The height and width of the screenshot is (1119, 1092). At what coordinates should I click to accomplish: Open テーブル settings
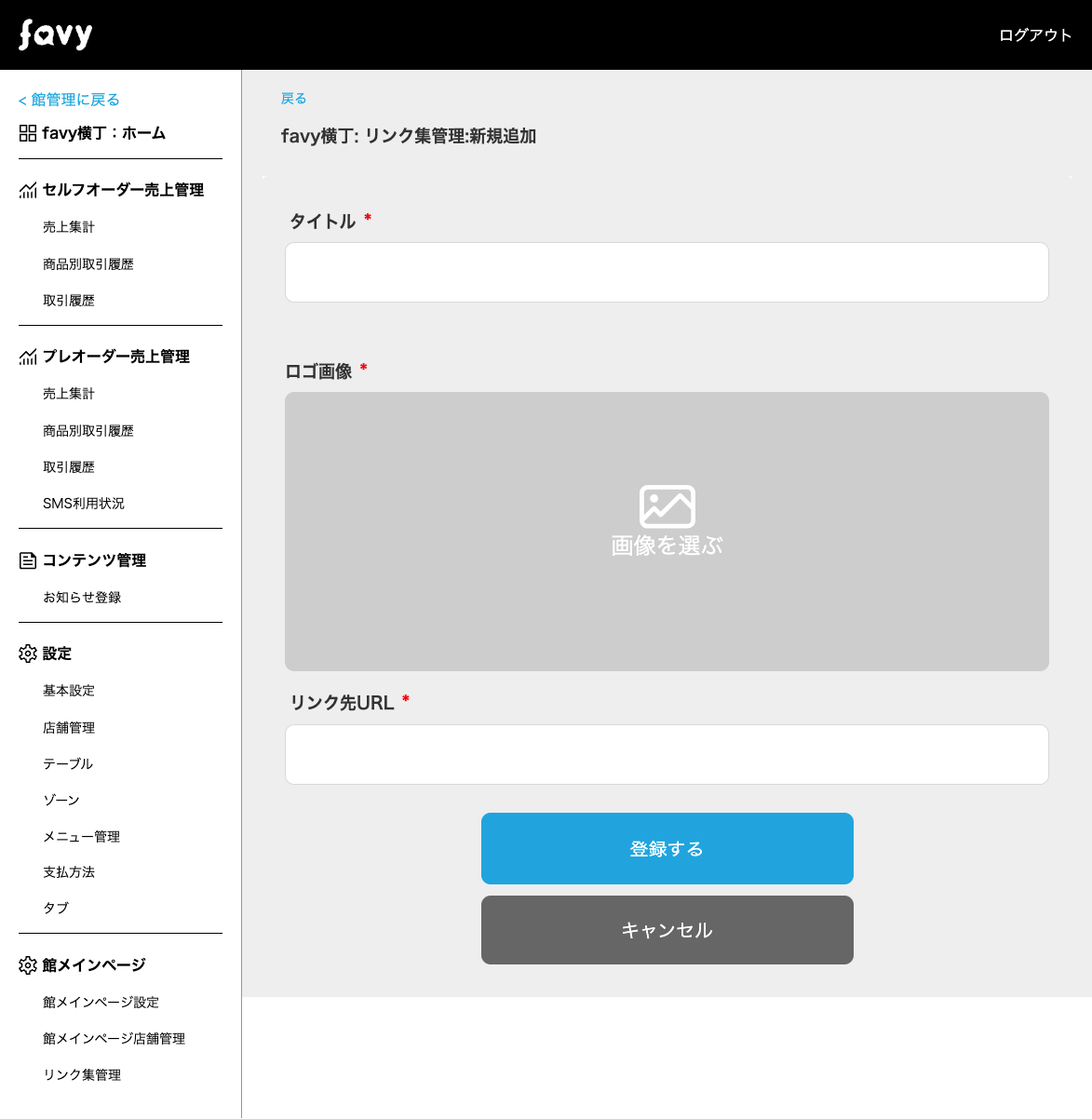pos(68,764)
